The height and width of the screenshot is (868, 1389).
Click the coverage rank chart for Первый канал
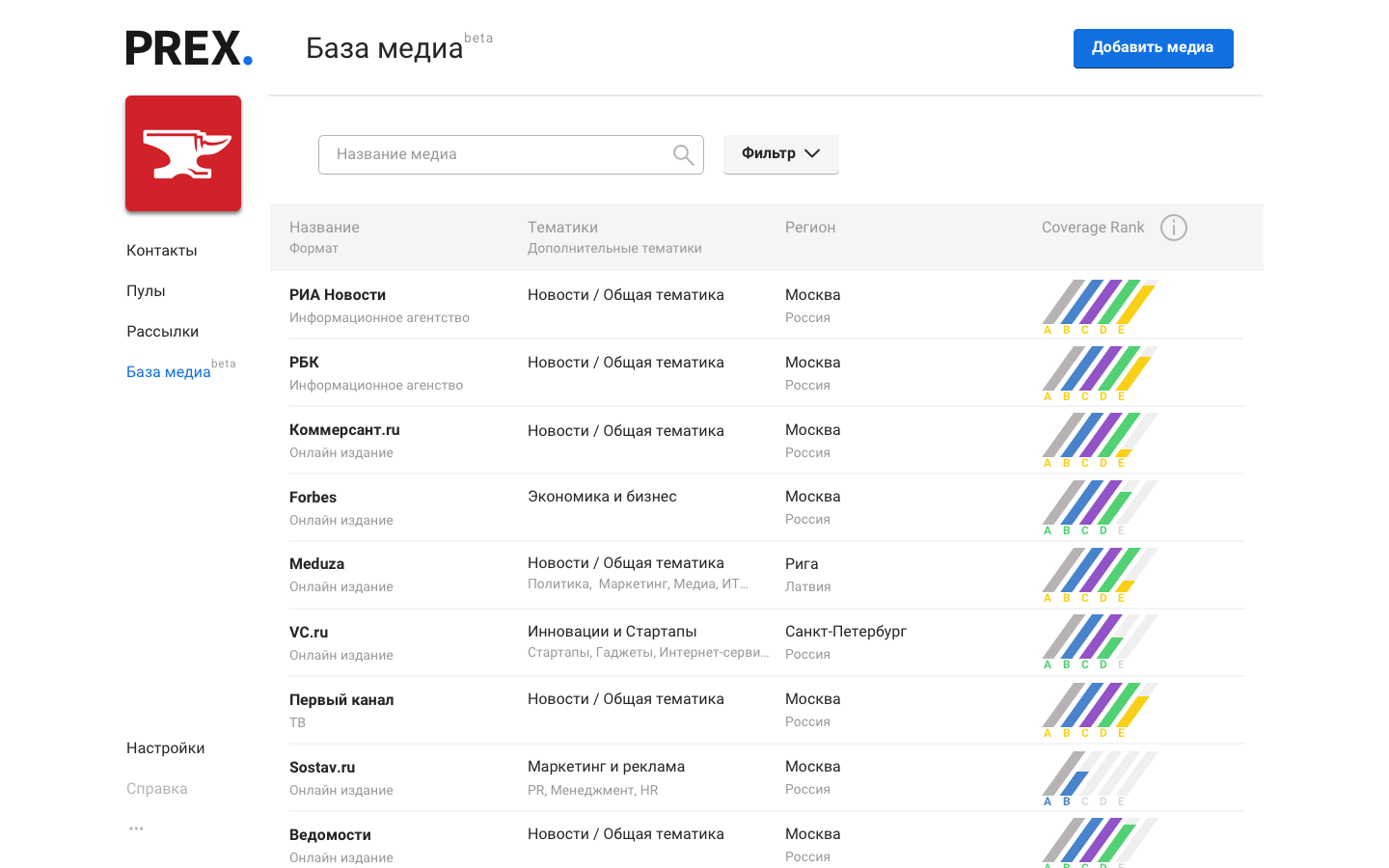1100,711
